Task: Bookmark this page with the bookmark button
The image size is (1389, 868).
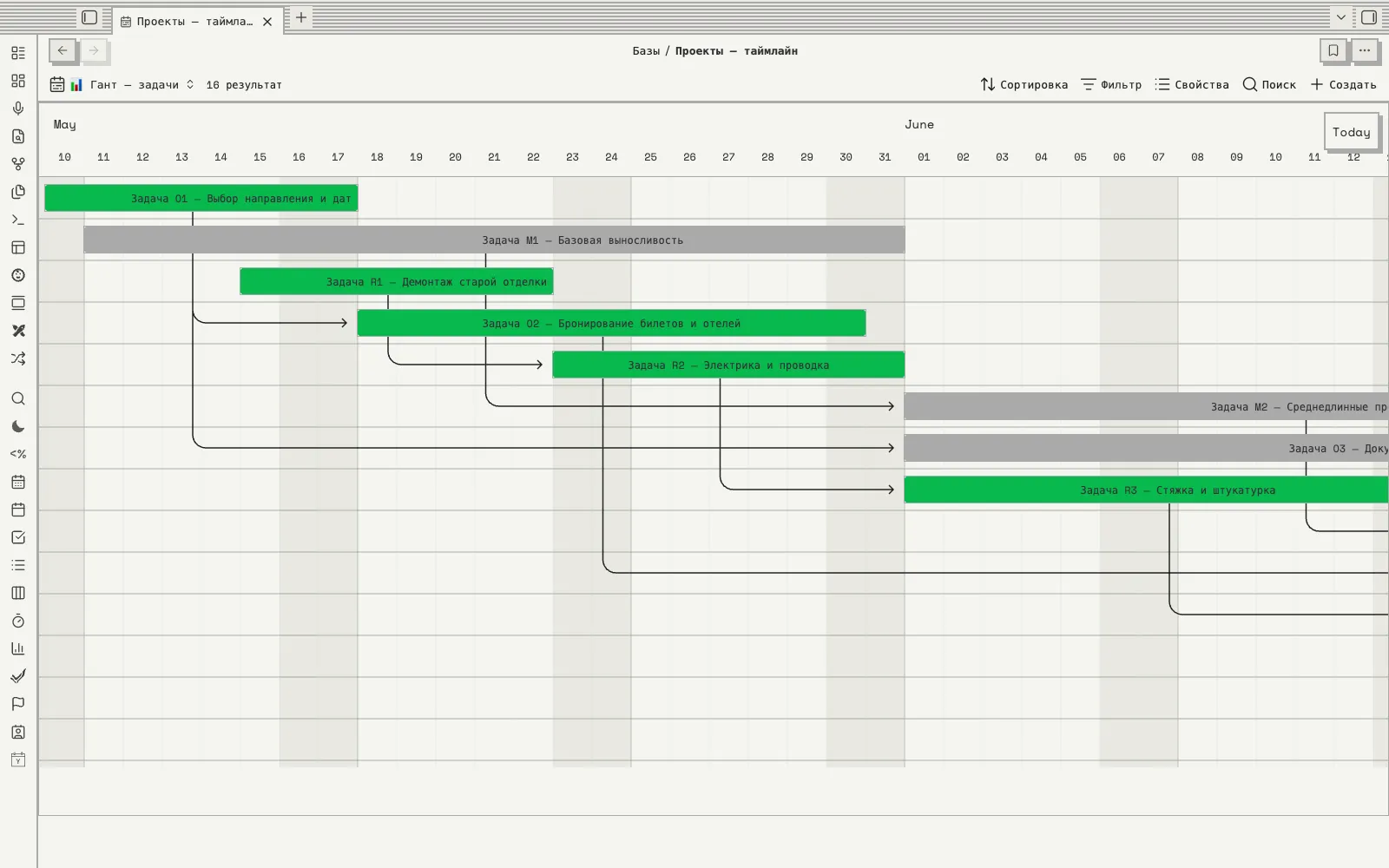Action: point(1333,50)
